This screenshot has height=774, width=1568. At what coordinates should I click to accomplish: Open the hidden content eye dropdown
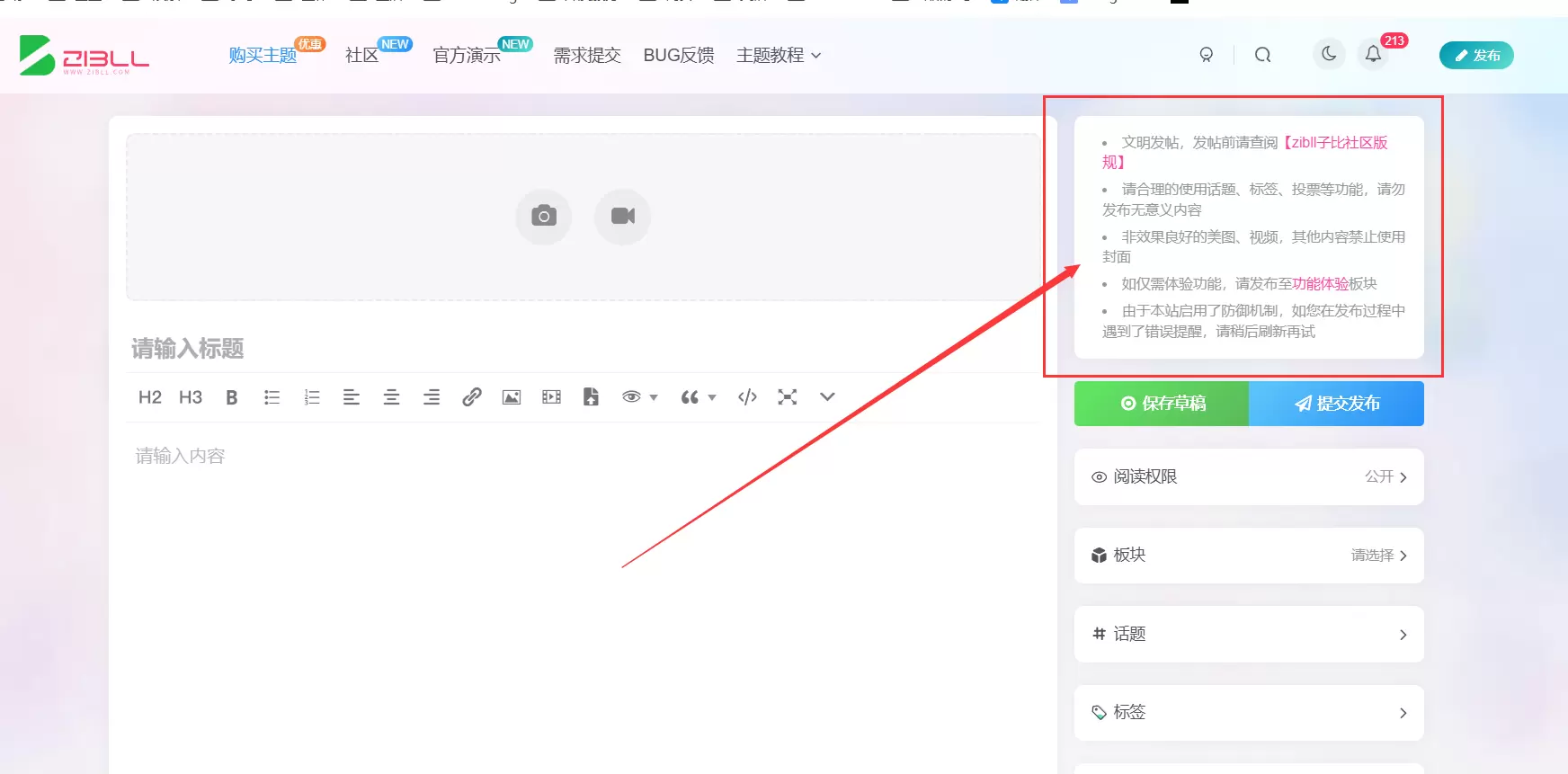[639, 397]
